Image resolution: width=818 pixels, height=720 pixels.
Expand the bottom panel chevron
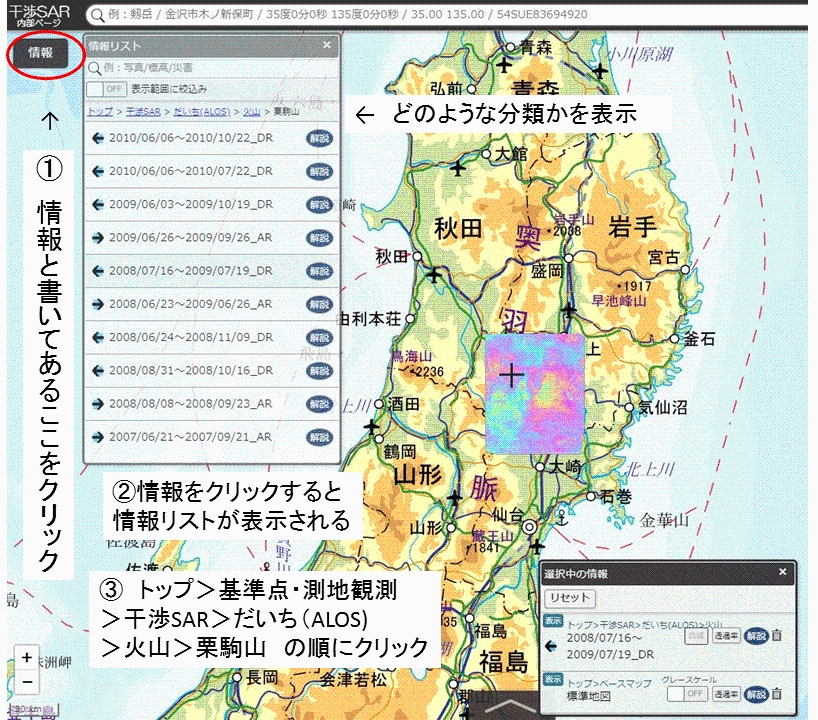pos(509,707)
